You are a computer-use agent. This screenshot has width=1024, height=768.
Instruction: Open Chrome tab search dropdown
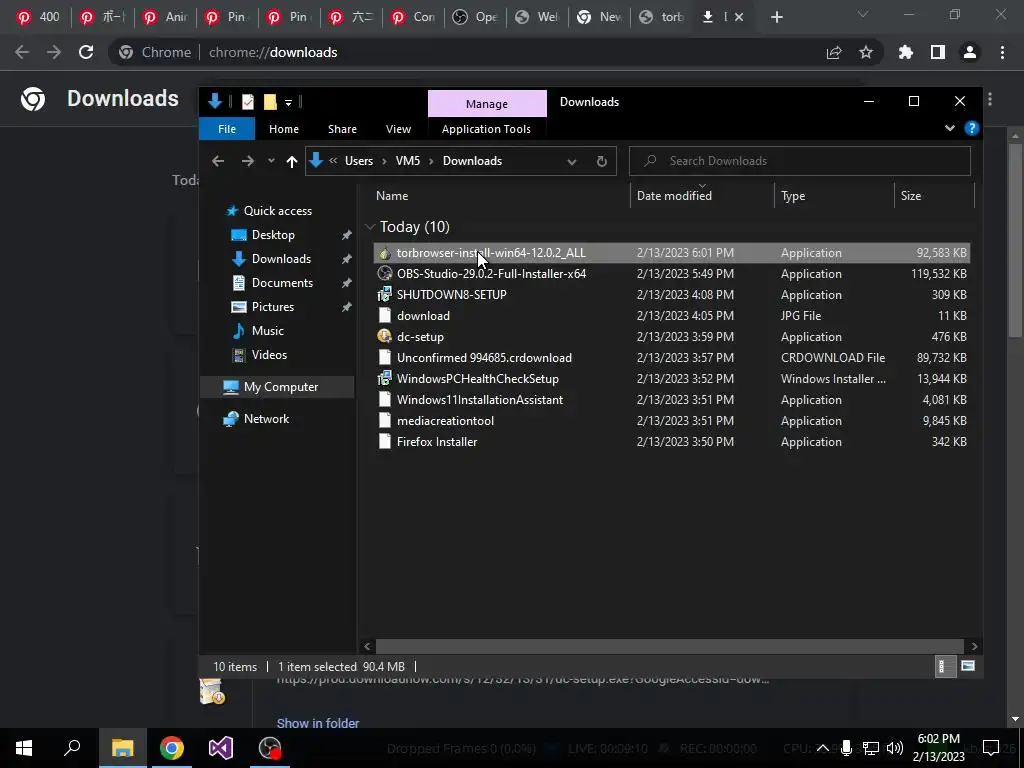tap(863, 14)
